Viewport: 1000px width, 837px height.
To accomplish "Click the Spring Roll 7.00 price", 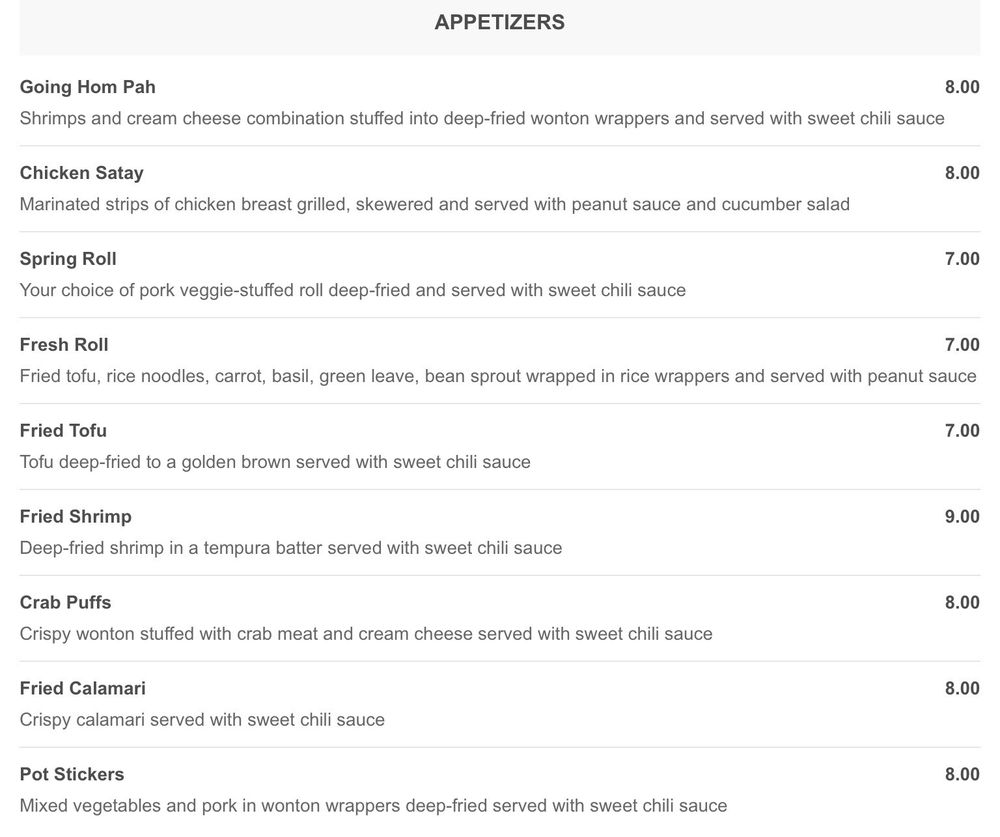I will 962,259.
